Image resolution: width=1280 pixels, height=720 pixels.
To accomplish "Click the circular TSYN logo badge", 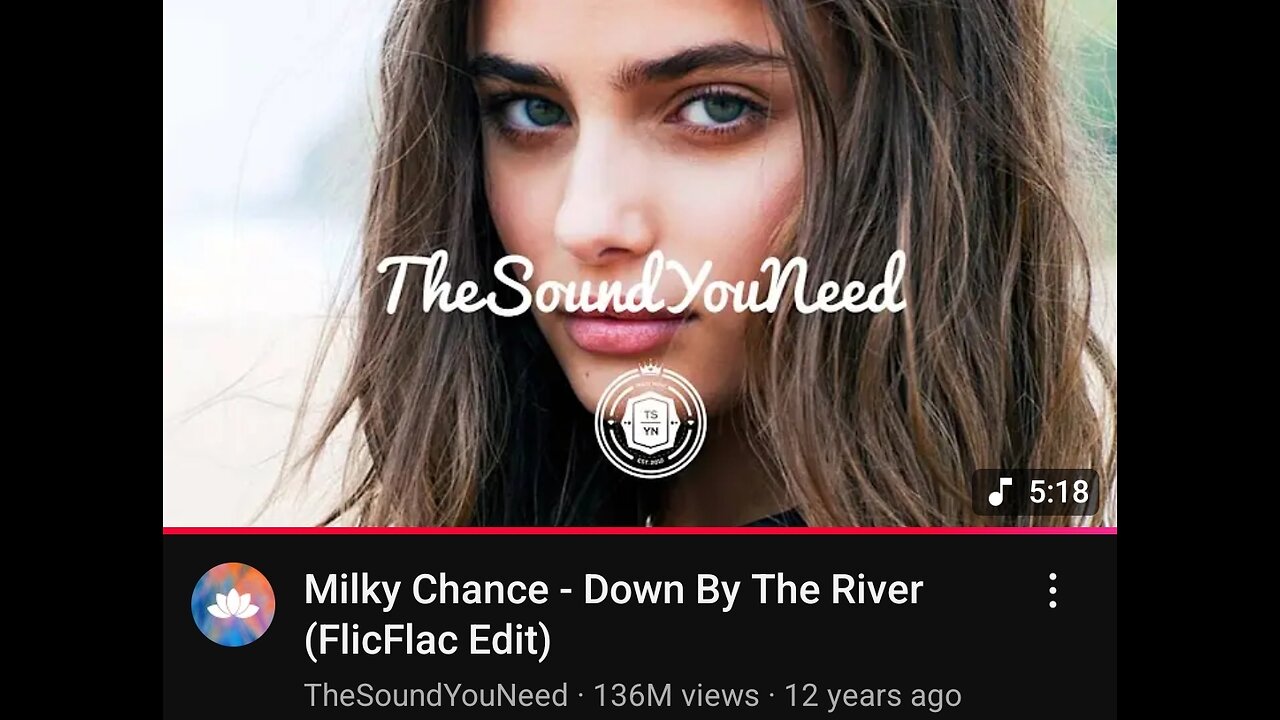I will click(x=651, y=421).
